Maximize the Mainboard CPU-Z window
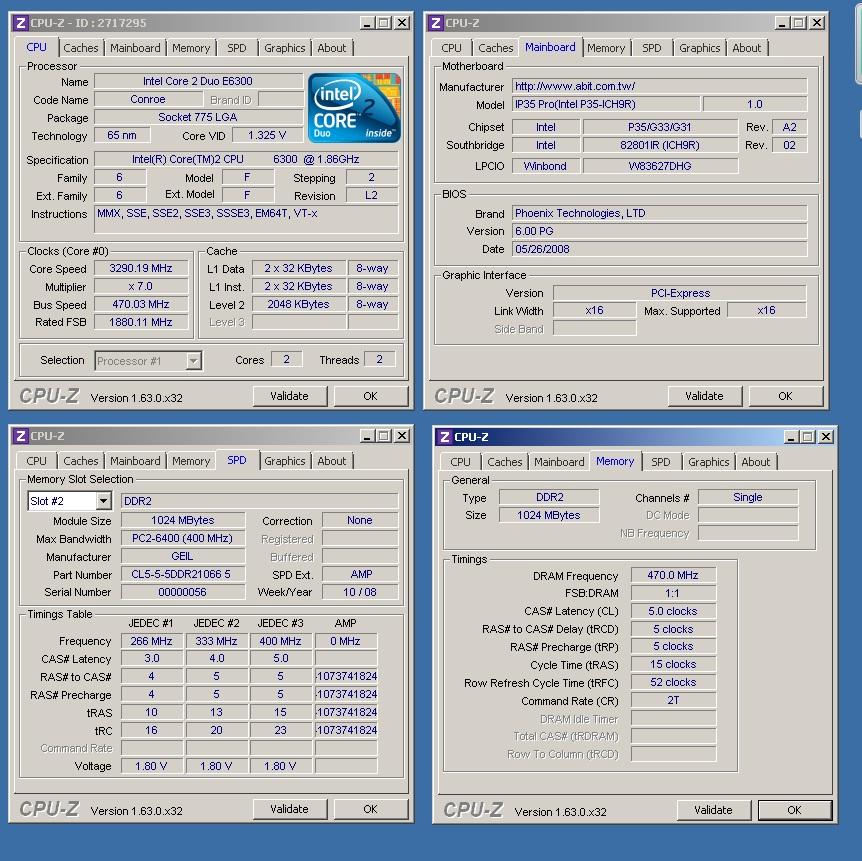Viewport: 862px width, 861px height. [799, 23]
